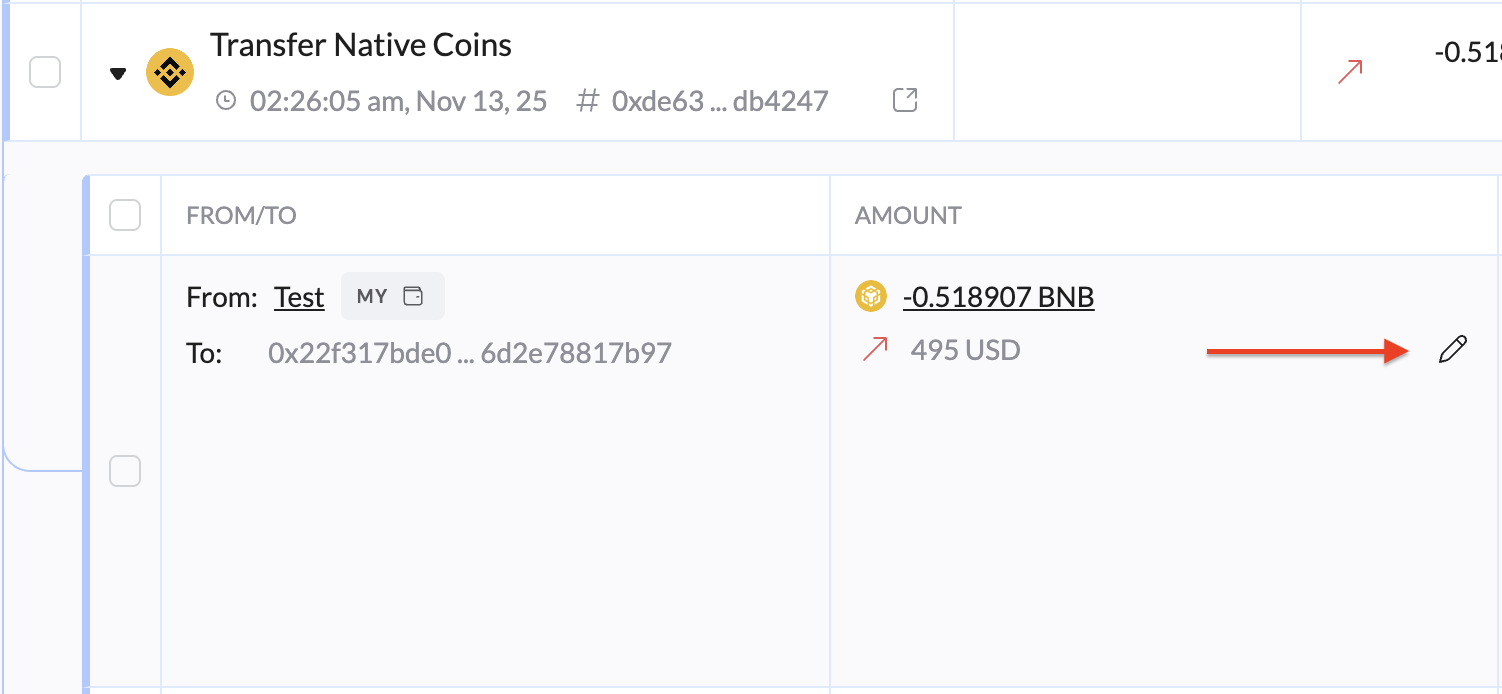Open transaction in explorer via external-link icon
This screenshot has height=694, width=1502.
(905, 100)
